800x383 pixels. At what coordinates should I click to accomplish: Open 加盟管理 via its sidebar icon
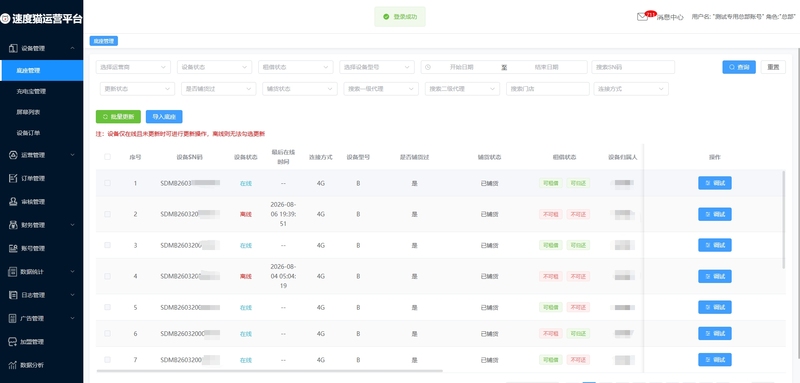(x=13, y=342)
